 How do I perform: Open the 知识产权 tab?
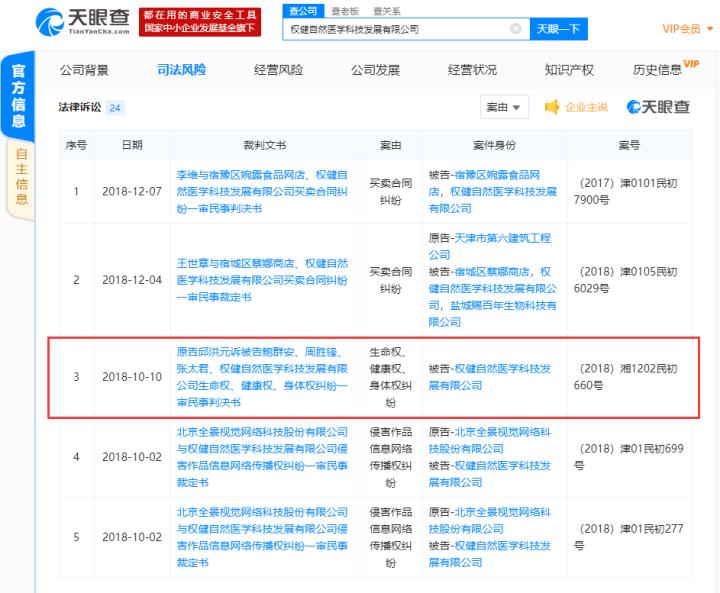pyautogui.click(x=569, y=70)
